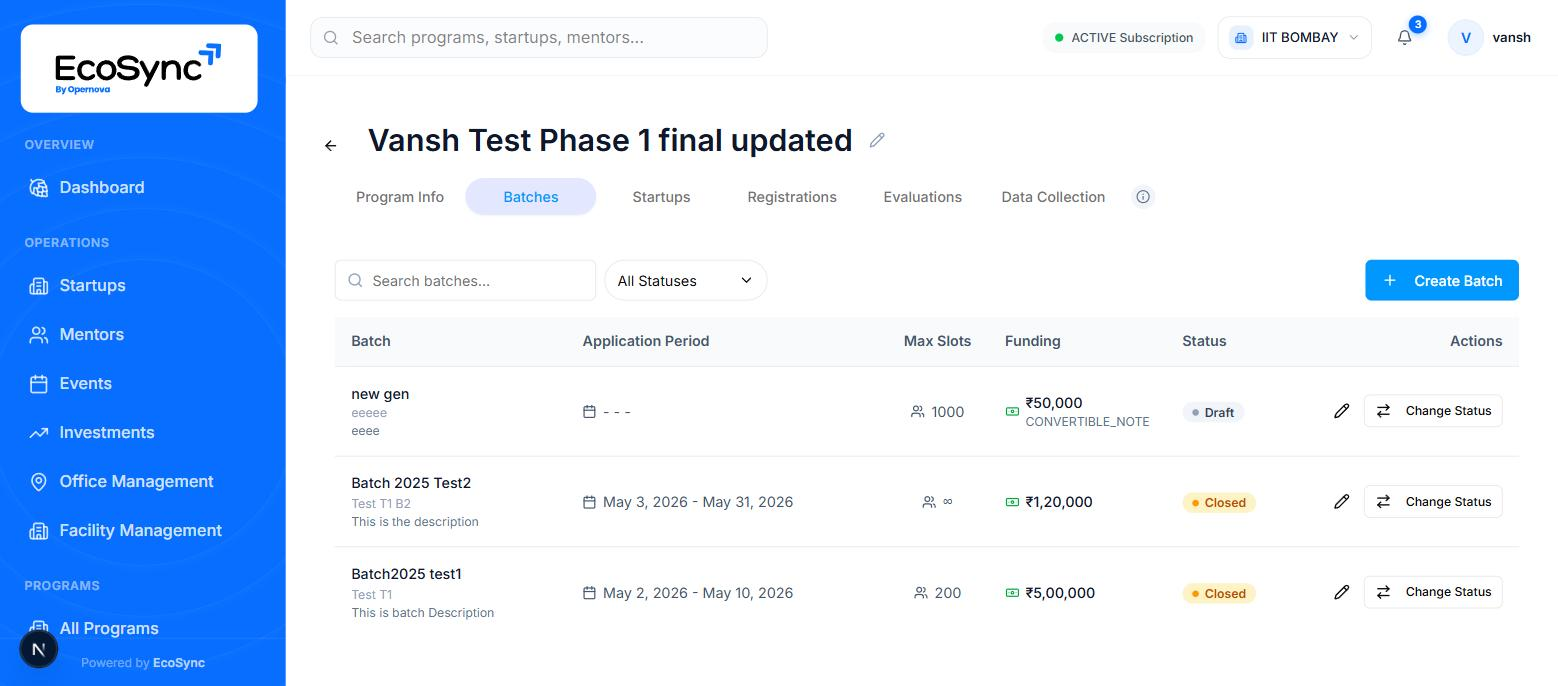The width and height of the screenshot is (1558, 686).
Task: Switch to the Startups tab
Action: click(x=661, y=197)
